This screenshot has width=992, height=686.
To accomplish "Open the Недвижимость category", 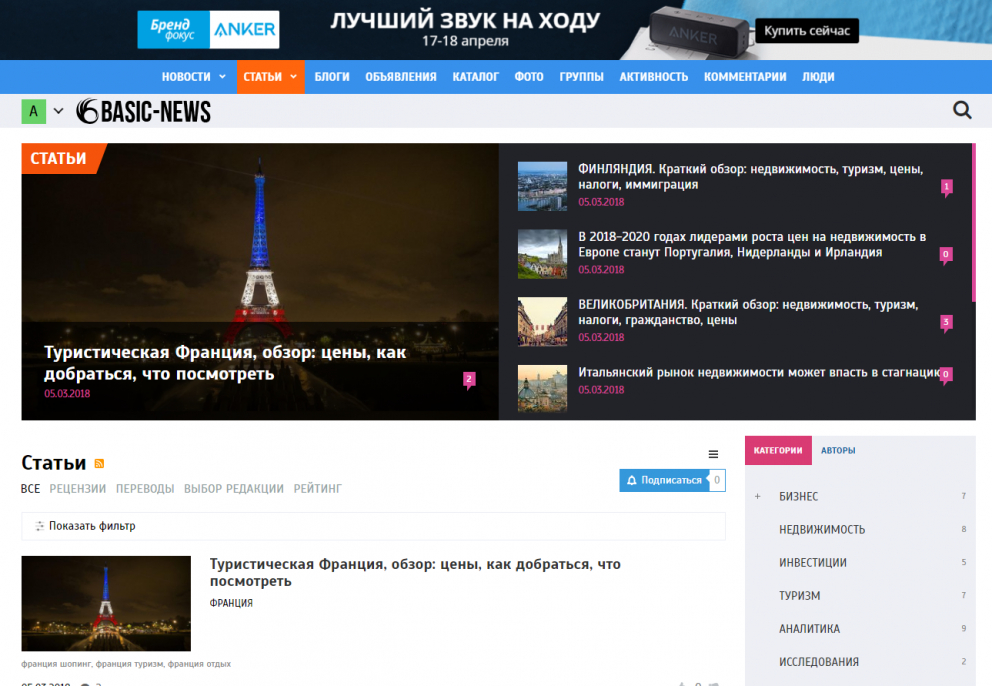I will [x=822, y=530].
